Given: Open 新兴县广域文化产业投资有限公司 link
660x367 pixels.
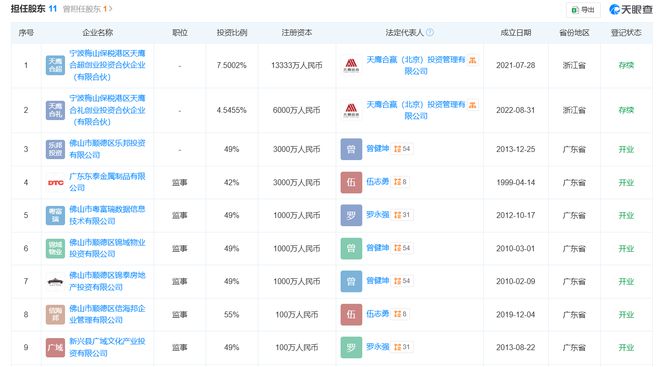Looking at the screenshot, I should point(107,347).
